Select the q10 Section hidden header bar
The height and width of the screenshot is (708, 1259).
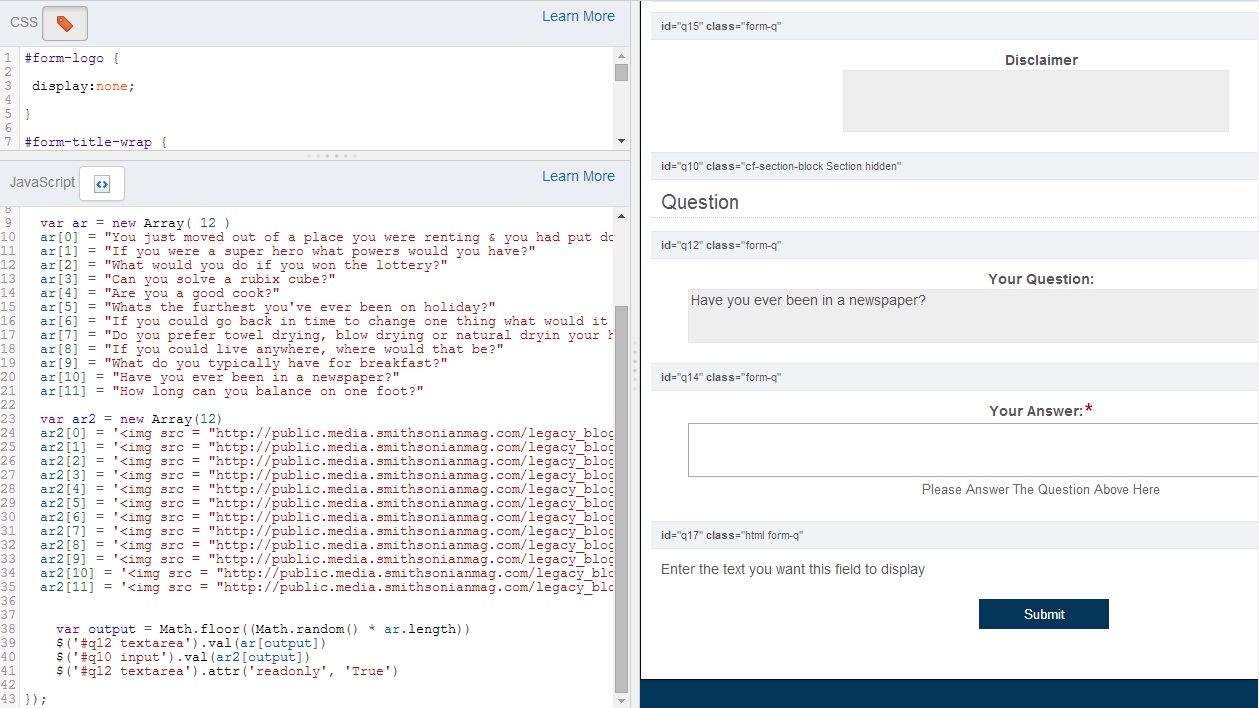tap(954, 166)
